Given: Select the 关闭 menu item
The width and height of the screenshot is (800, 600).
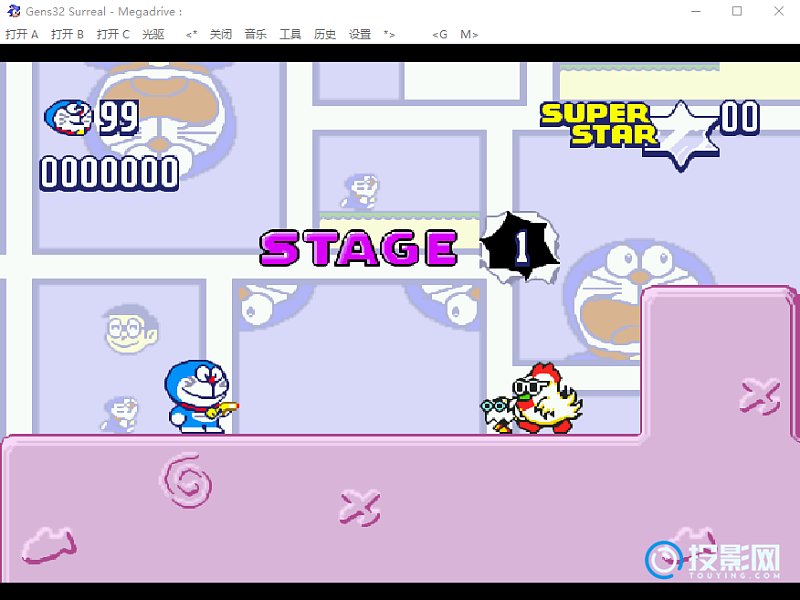Looking at the screenshot, I should [x=221, y=34].
